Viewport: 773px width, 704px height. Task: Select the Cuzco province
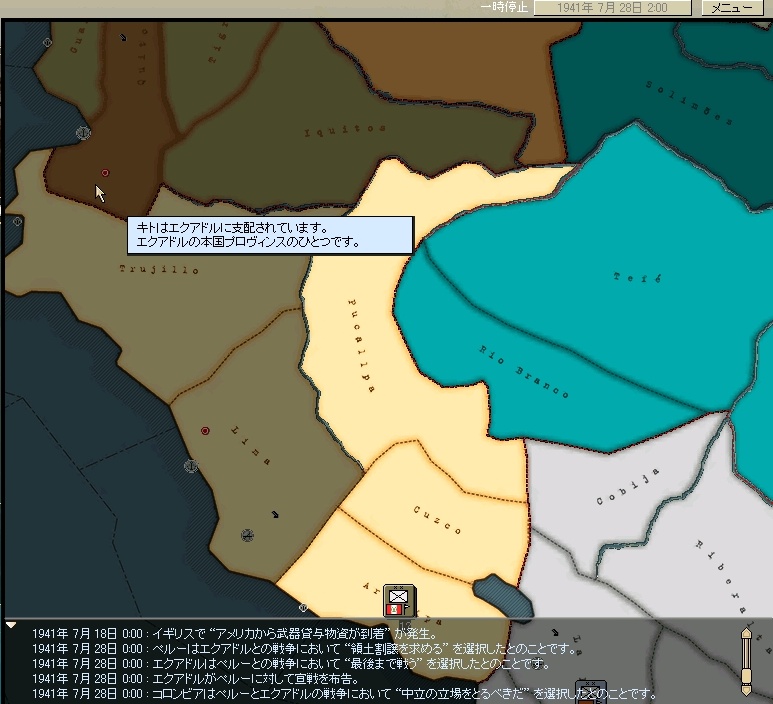pos(437,520)
